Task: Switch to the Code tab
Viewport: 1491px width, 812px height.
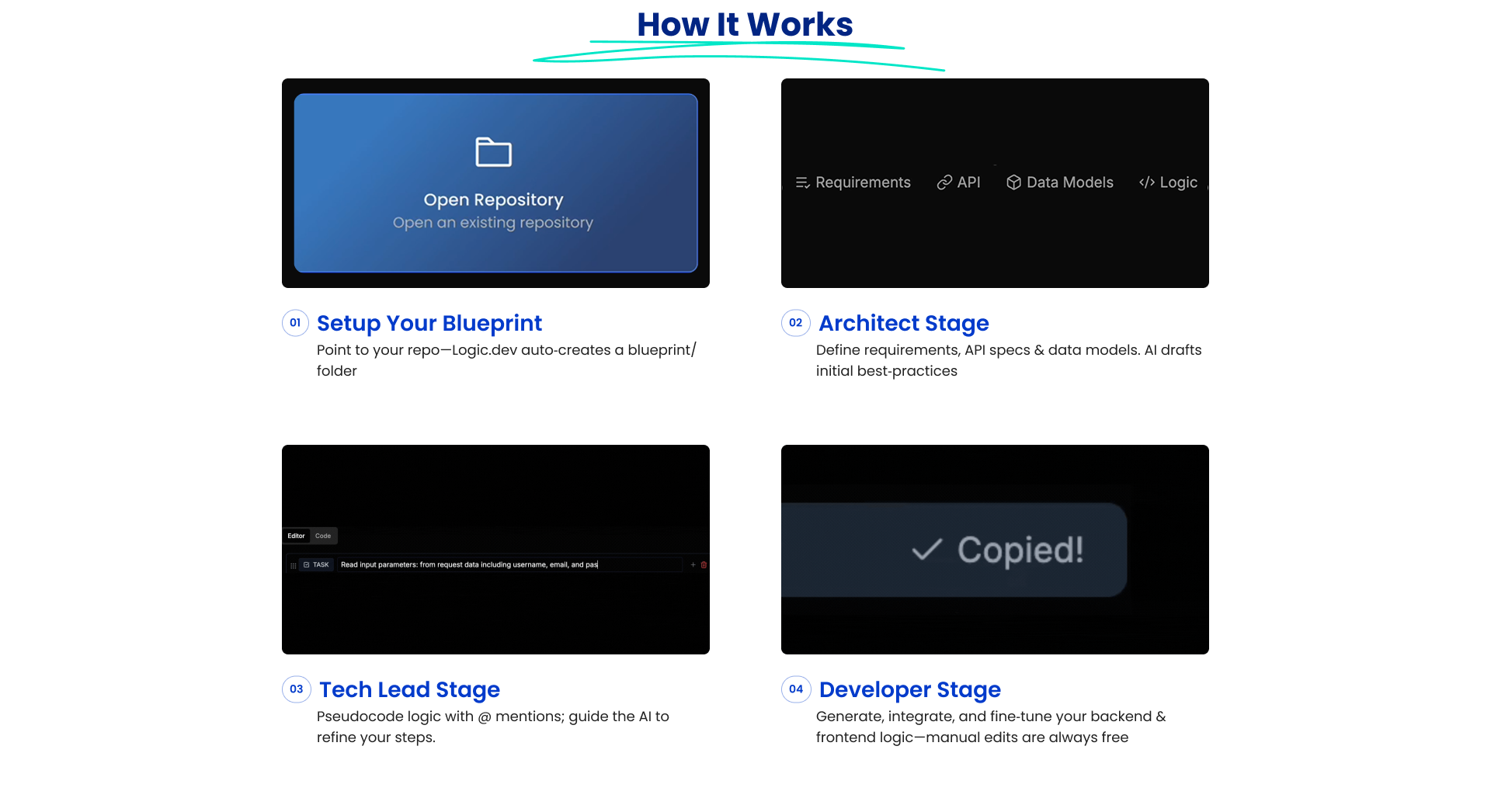Action: coord(323,536)
